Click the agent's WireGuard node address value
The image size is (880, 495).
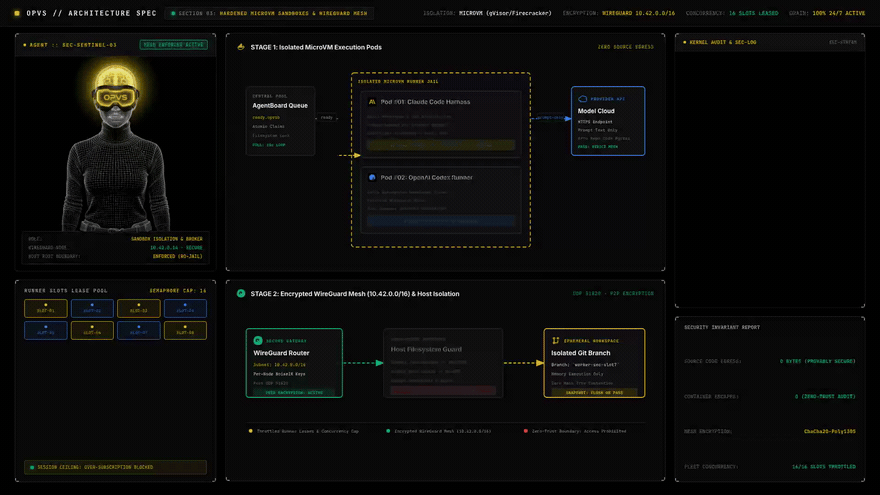[x=176, y=248]
